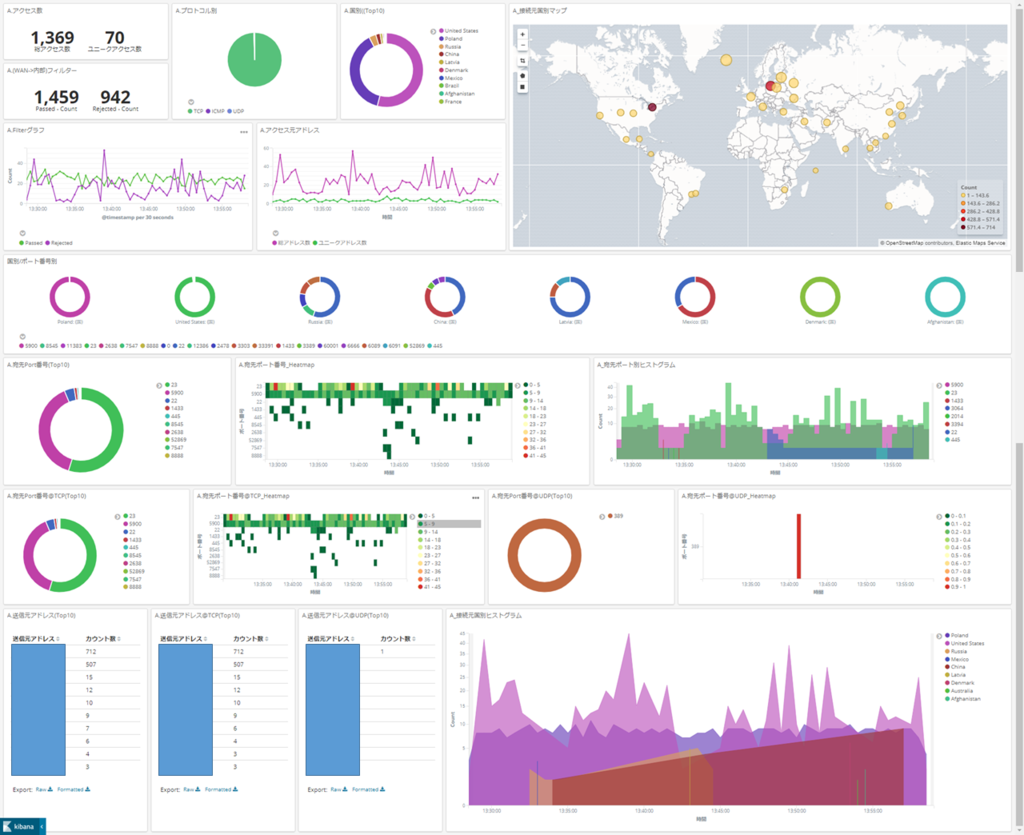
Task: Export Raw data from the TCP address table
Action: [191, 789]
